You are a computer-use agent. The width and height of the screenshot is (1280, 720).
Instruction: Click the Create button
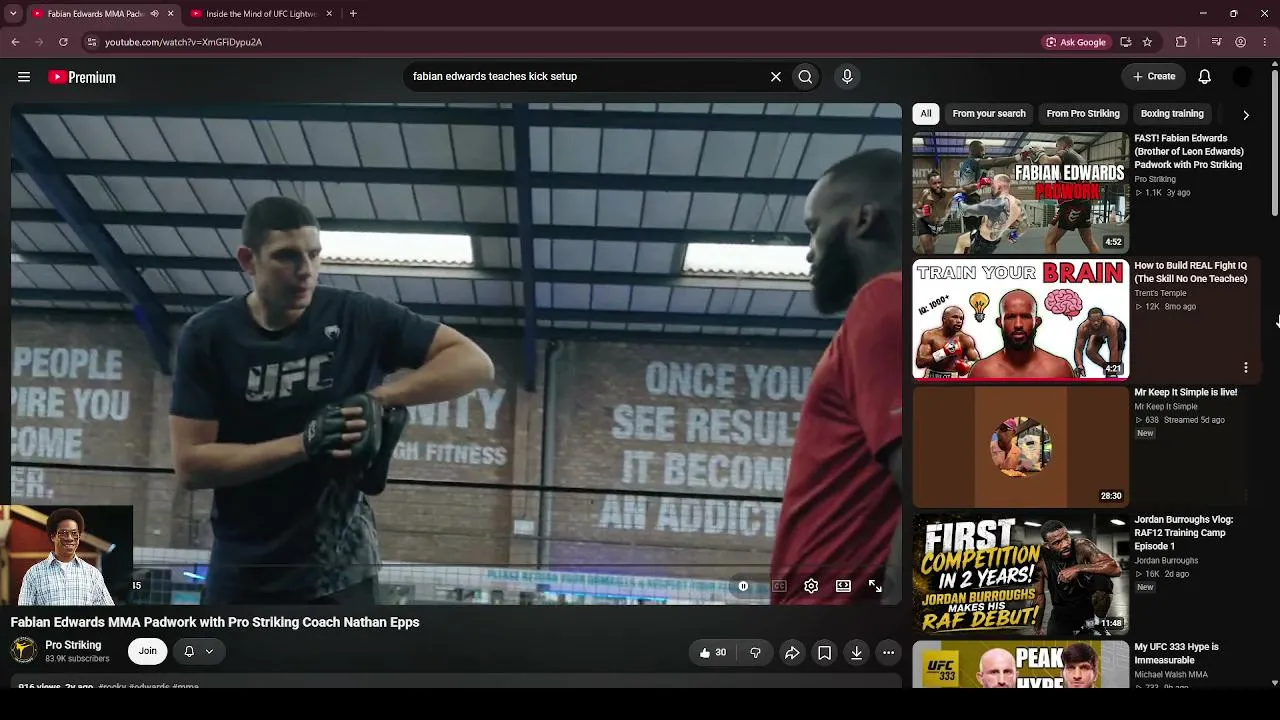[x=1154, y=76]
